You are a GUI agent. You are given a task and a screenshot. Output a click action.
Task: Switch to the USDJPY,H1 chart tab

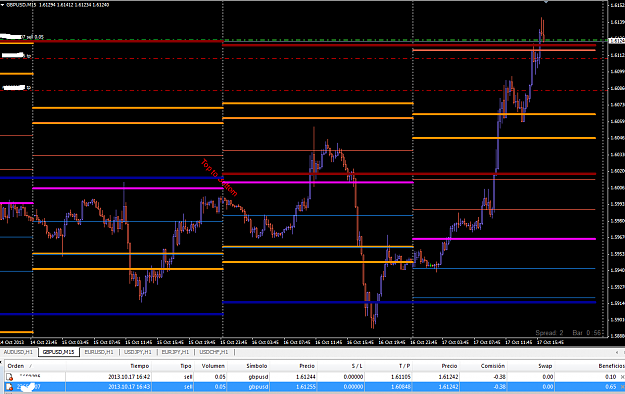pos(138,352)
